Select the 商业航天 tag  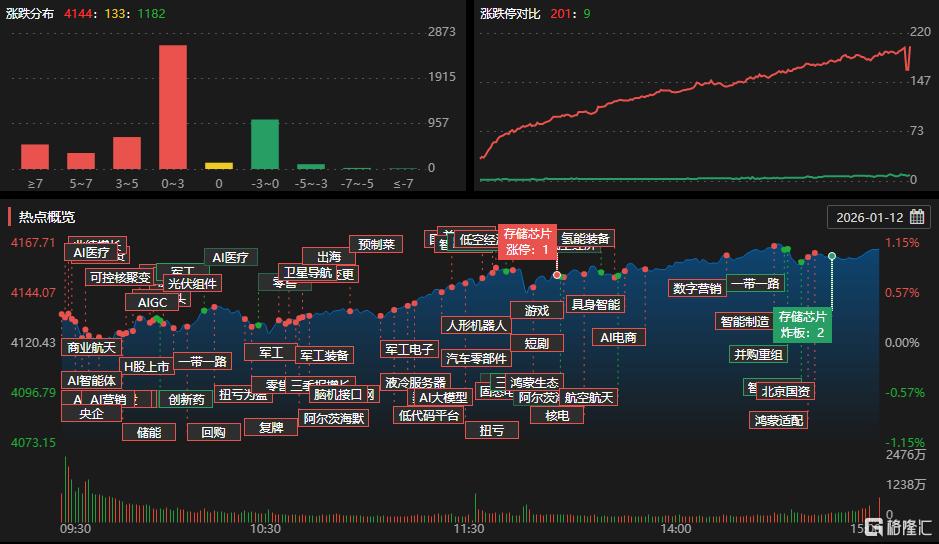click(92, 347)
